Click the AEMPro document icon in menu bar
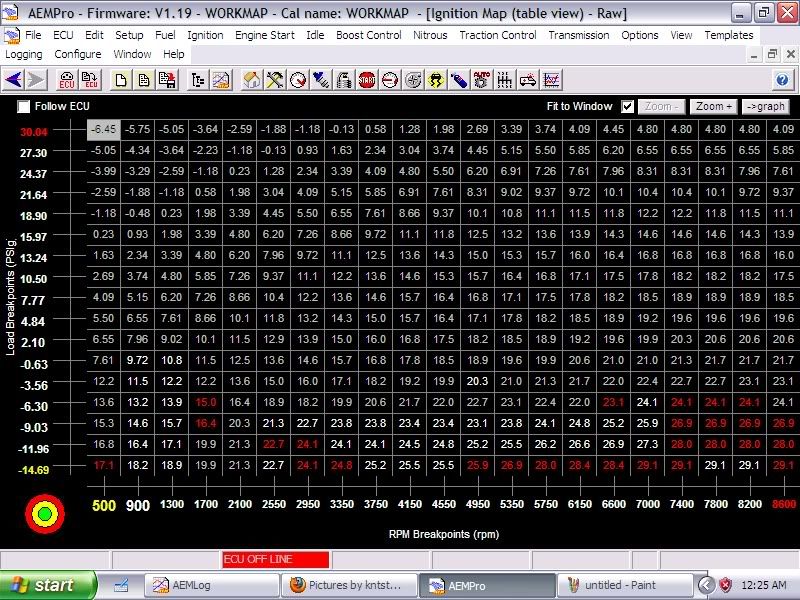Image resolution: width=800 pixels, height=600 pixels. pos(11,35)
